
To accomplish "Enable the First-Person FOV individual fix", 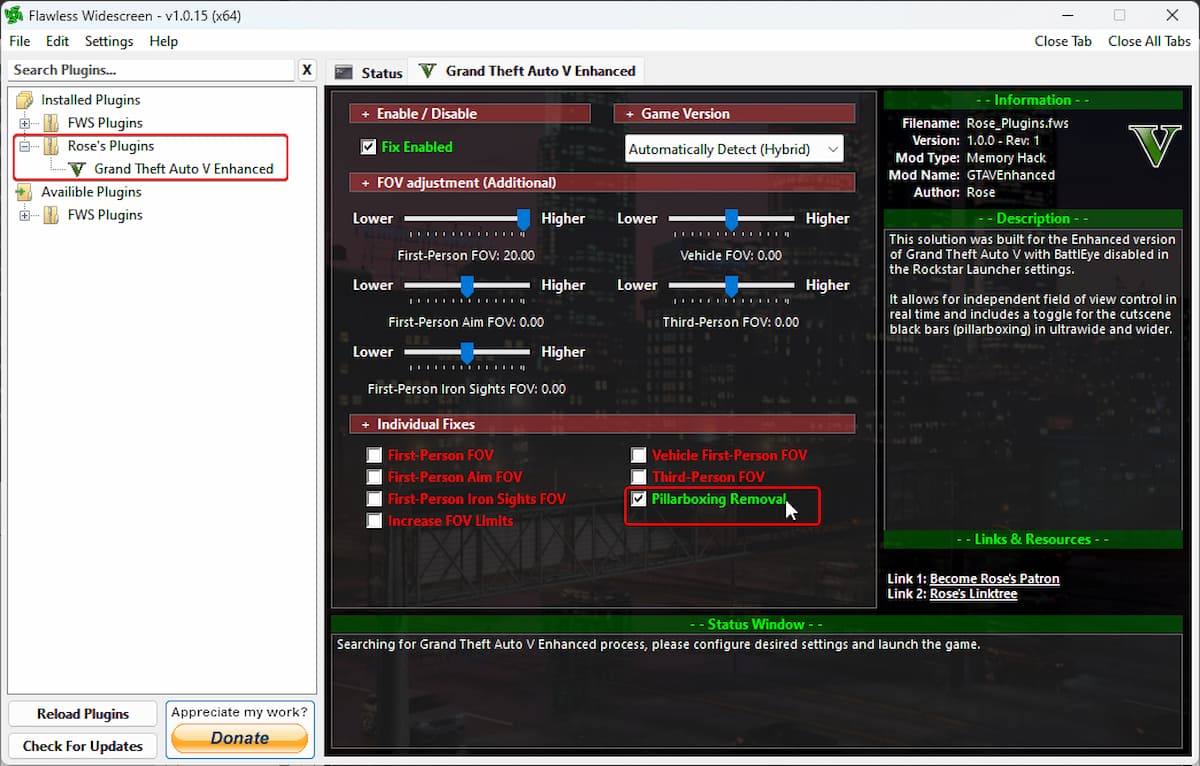I will [x=374, y=454].
